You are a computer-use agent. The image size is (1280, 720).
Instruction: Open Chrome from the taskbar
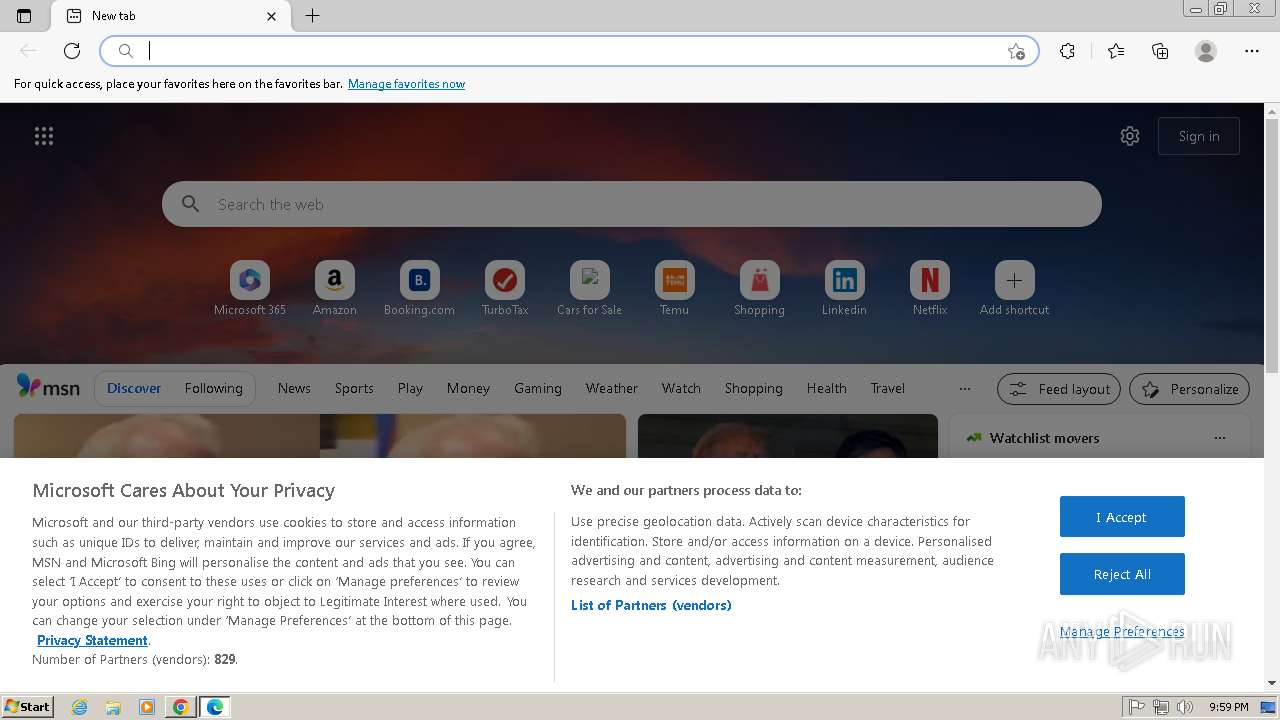click(180, 707)
